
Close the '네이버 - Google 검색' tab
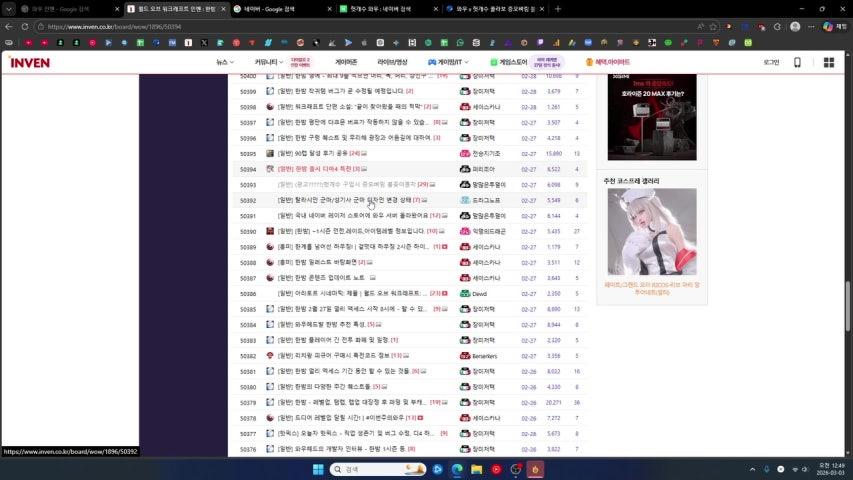coord(329,9)
